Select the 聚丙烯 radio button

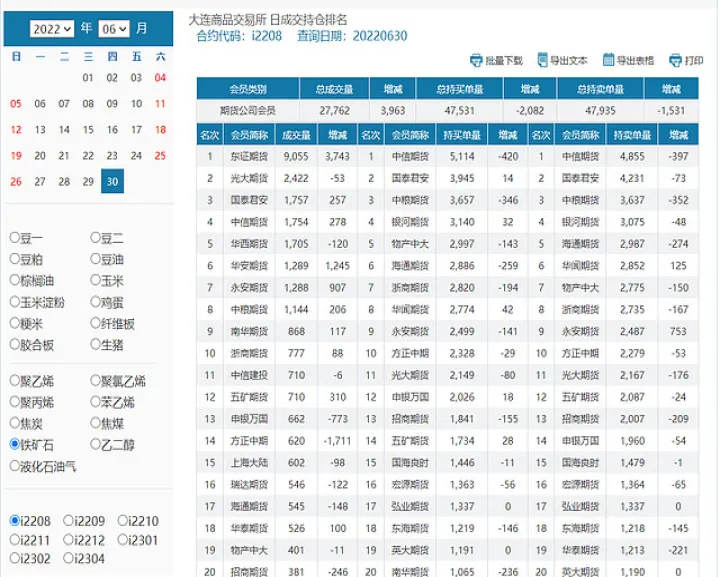pyautogui.click(x=15, y=402)
